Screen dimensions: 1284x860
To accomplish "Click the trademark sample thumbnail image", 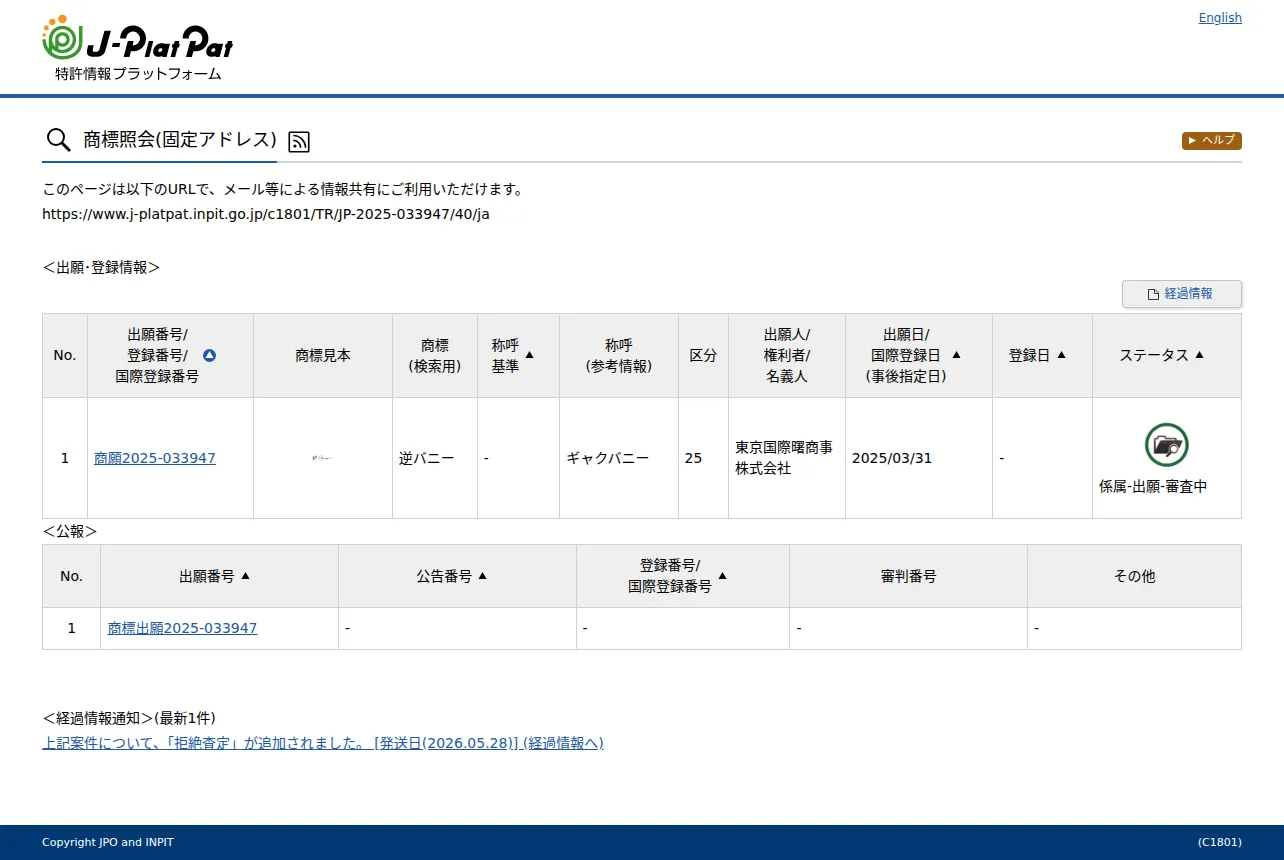I will [322, 458].
